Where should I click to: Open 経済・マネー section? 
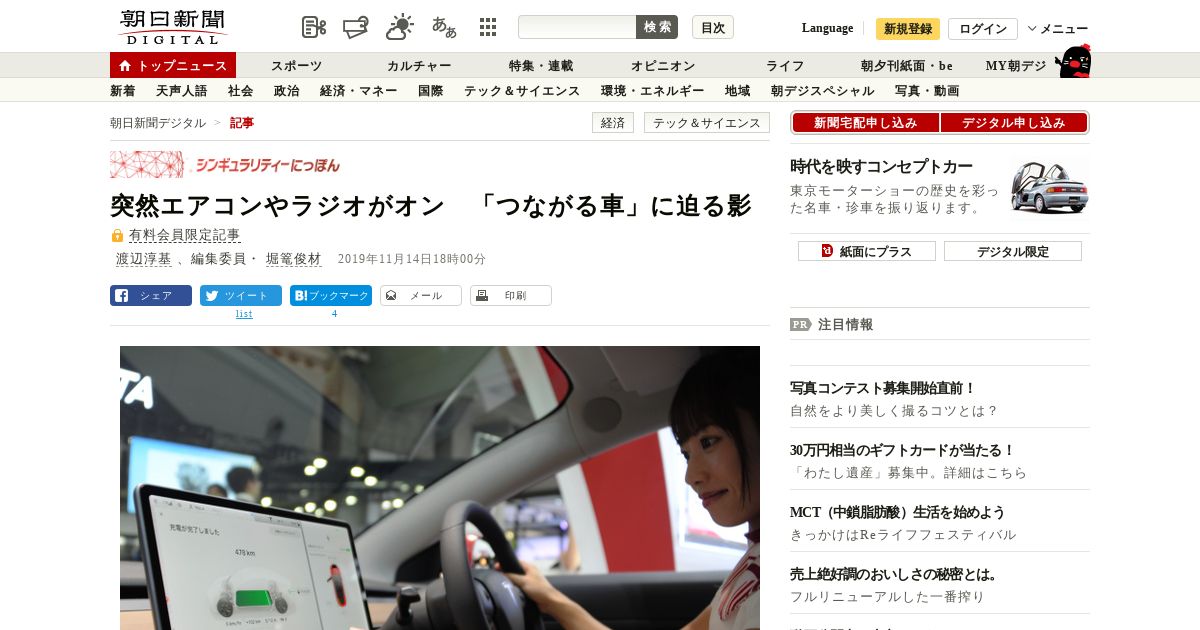pos(358,91)
